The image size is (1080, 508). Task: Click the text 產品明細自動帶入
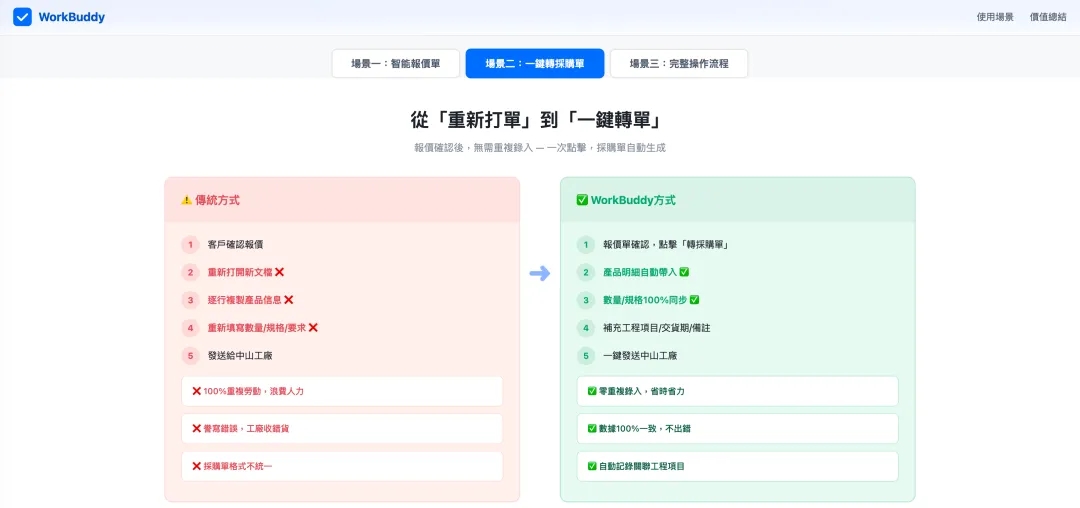[640, 273]
